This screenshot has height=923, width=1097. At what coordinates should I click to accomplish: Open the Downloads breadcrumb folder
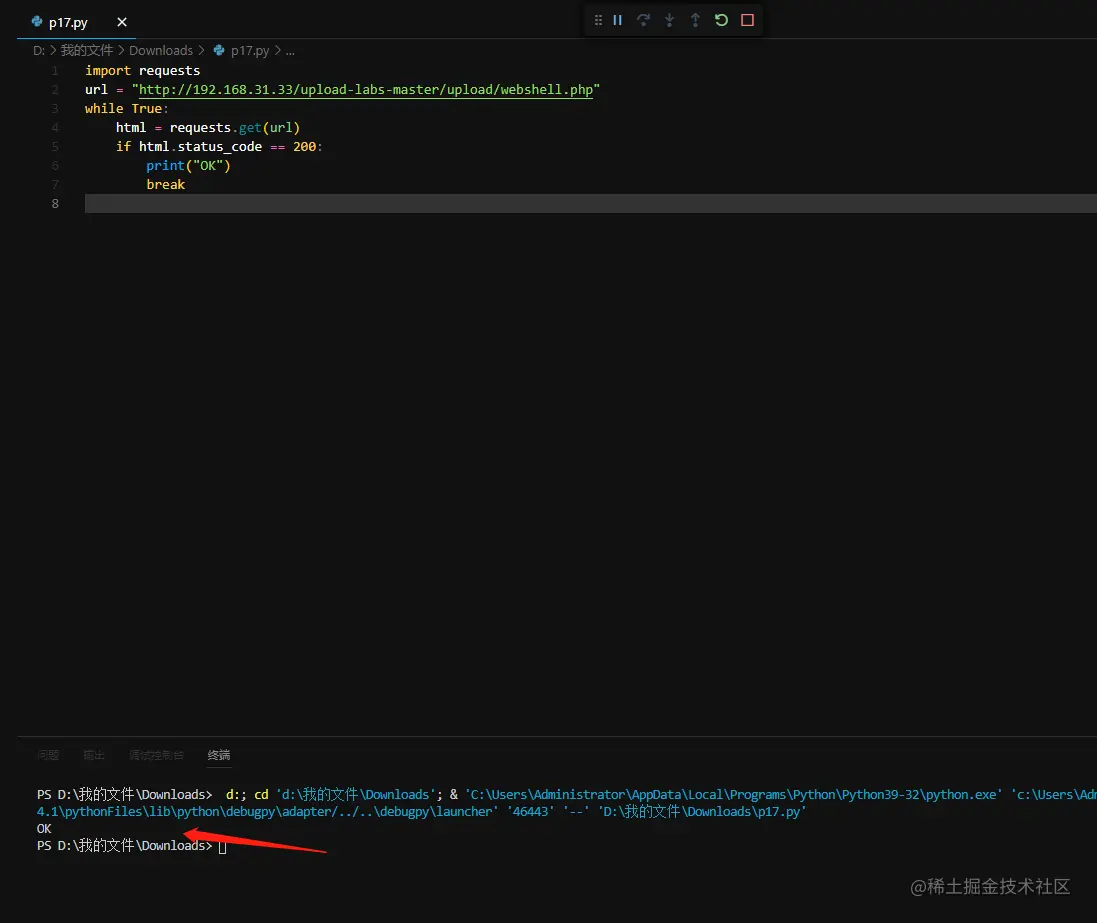click(161, 50)
